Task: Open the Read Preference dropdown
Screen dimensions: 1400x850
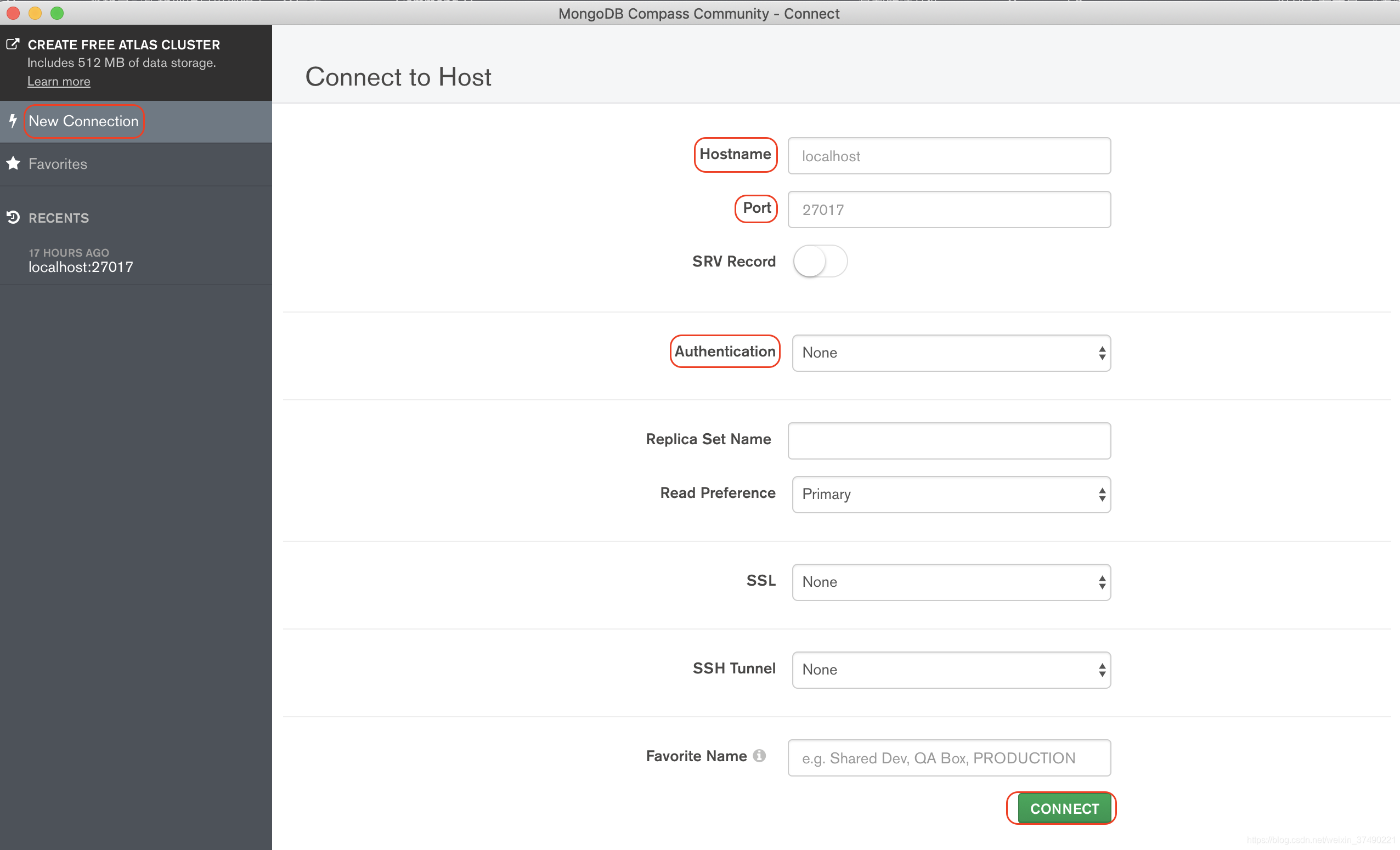Action: pyautogui.click(x=950, y=493)
